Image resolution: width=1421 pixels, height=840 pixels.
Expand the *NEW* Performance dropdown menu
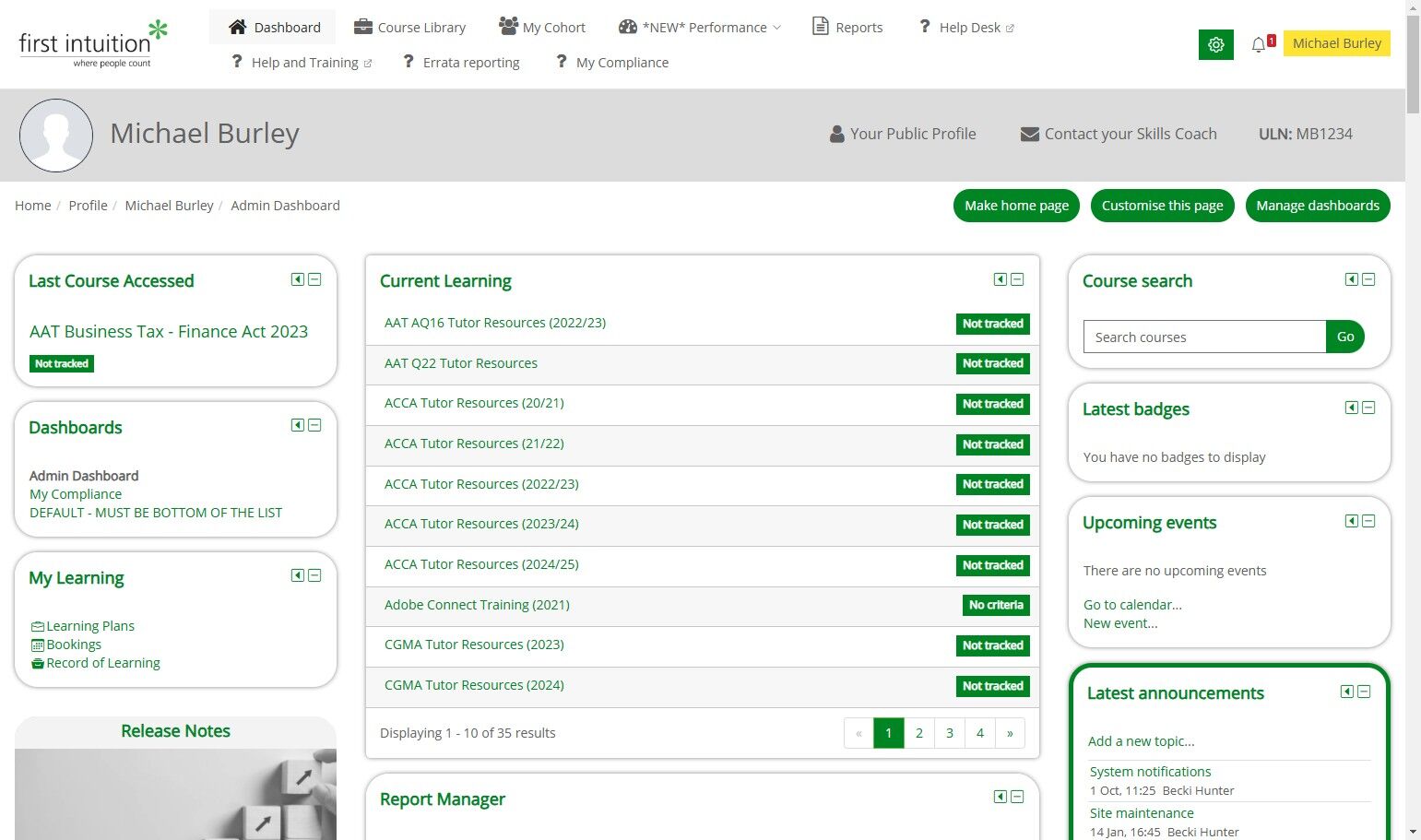click(700, 28)
